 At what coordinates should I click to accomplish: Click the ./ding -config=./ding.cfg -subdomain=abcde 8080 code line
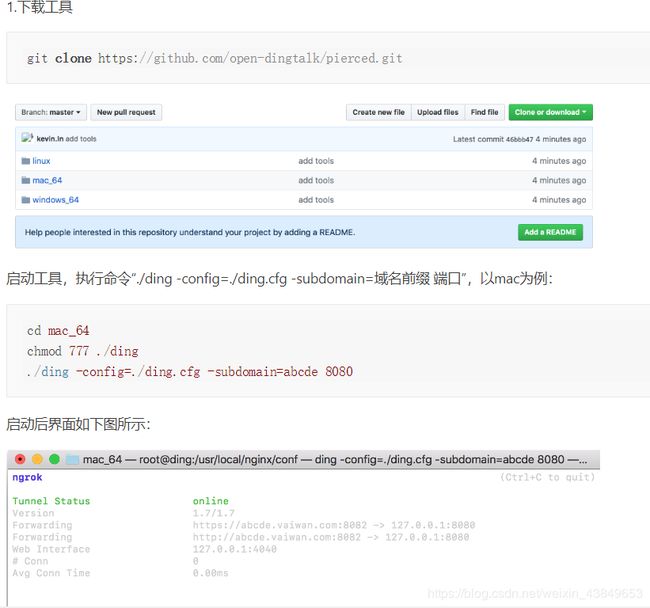190,371
